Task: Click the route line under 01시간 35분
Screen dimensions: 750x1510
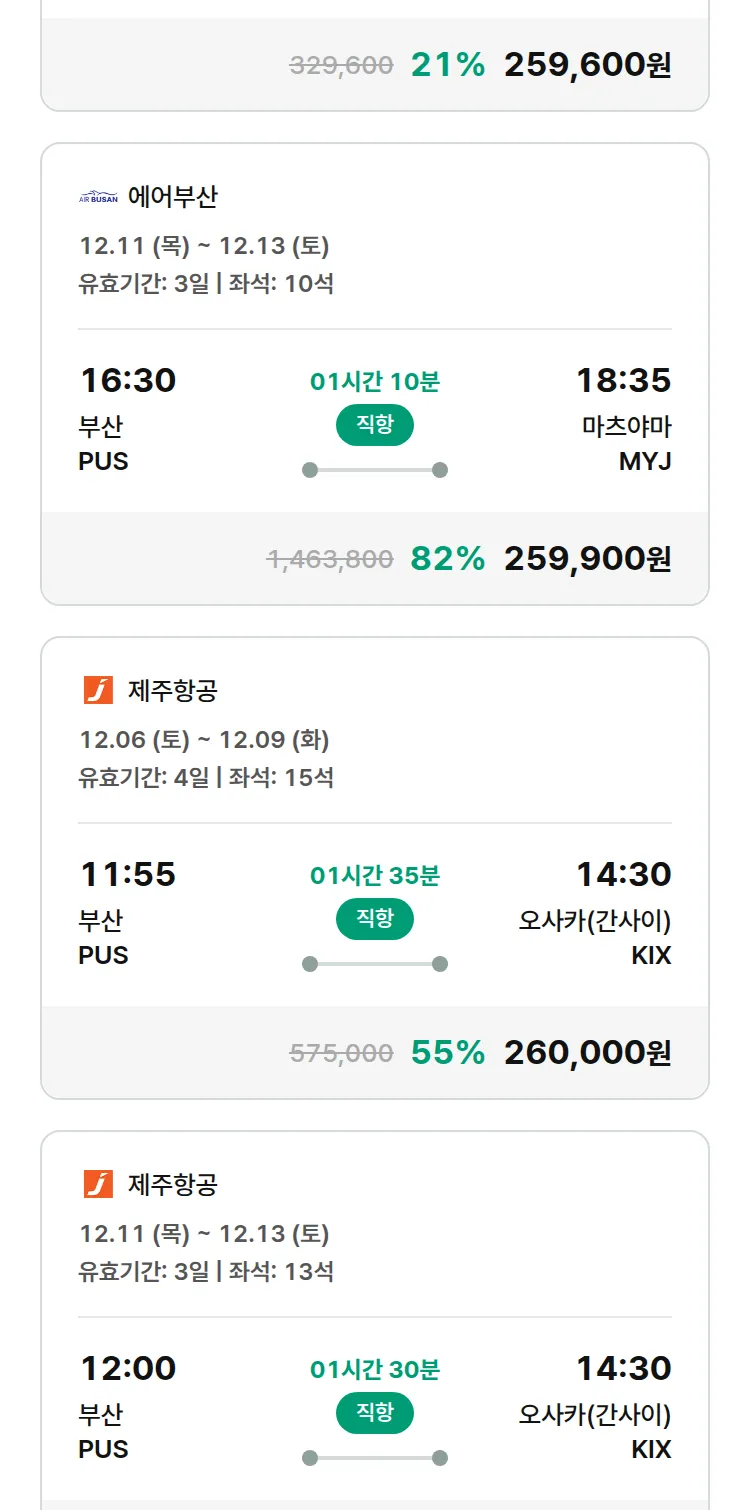Action: (374, 964)
